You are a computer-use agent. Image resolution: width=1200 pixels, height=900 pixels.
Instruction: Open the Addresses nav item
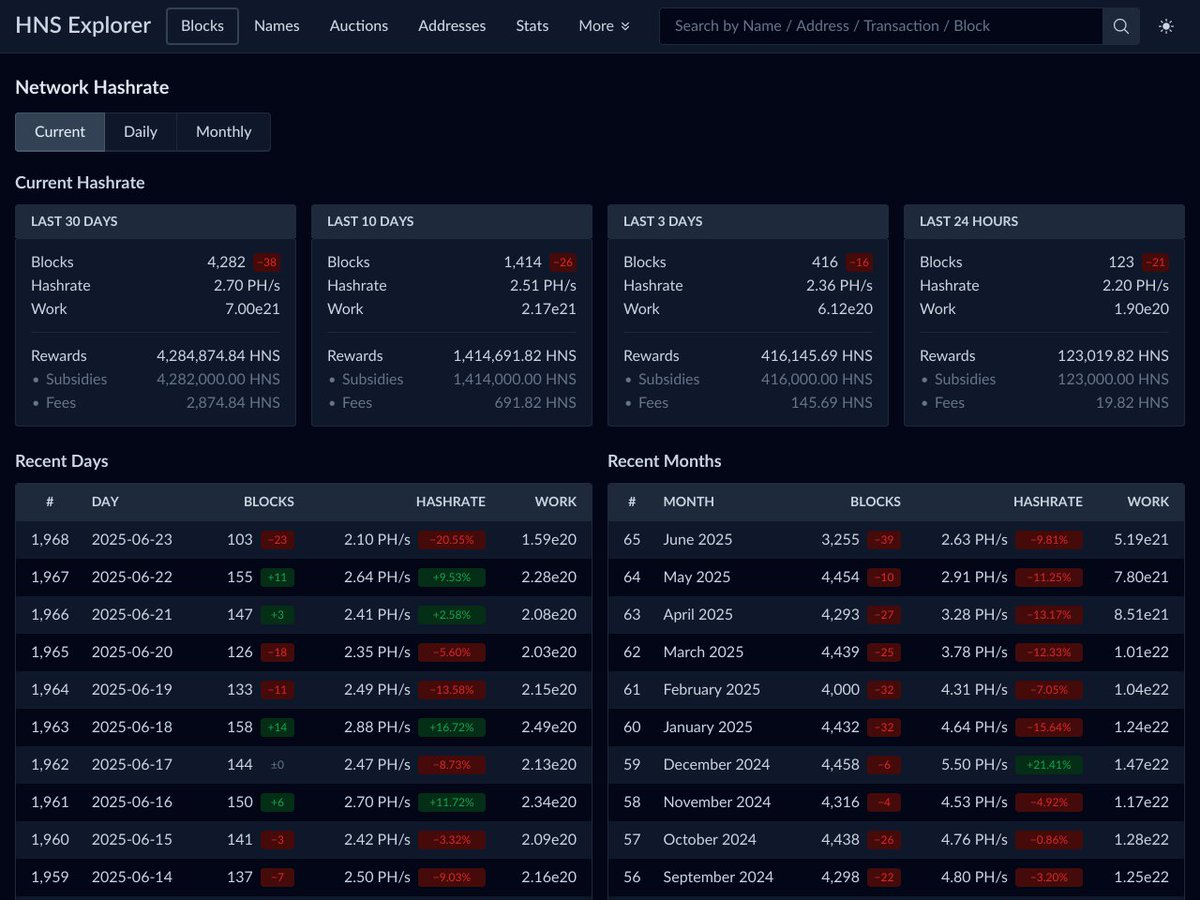(452, 26)
